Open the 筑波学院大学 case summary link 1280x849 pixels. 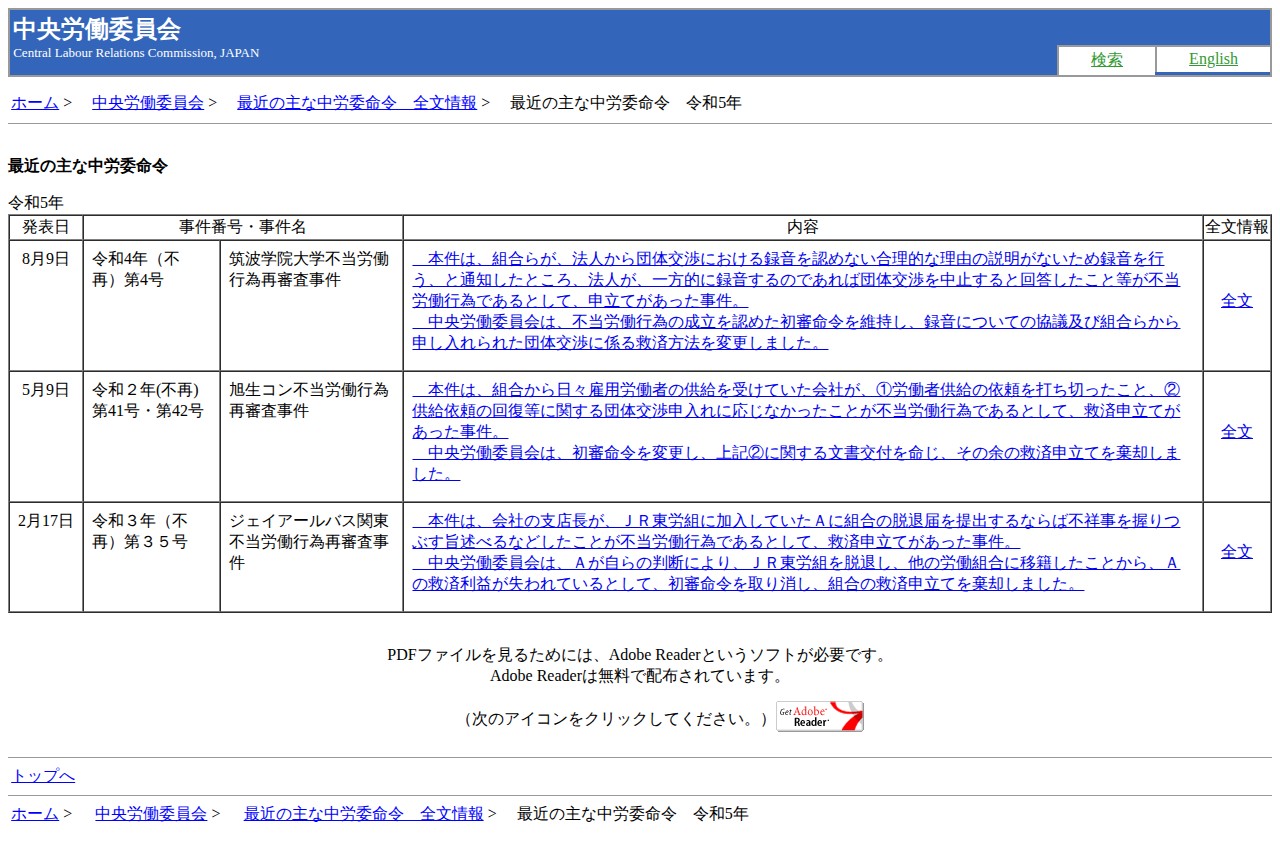pos(796,300)
